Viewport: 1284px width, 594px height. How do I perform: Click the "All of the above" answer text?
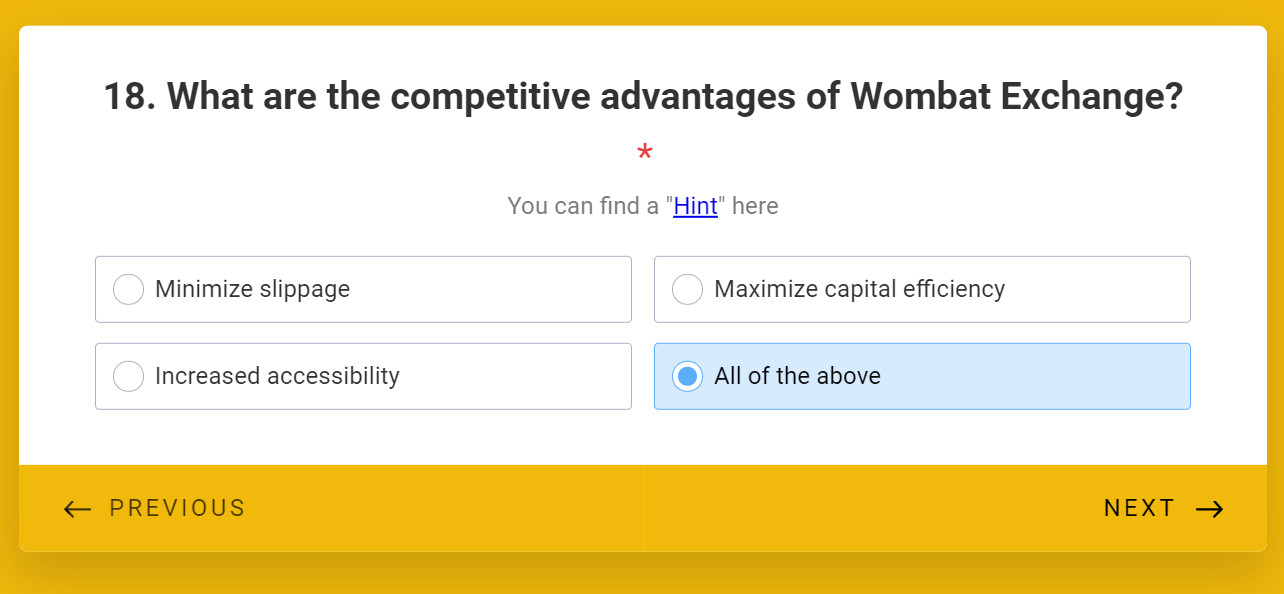pos(797,377)
